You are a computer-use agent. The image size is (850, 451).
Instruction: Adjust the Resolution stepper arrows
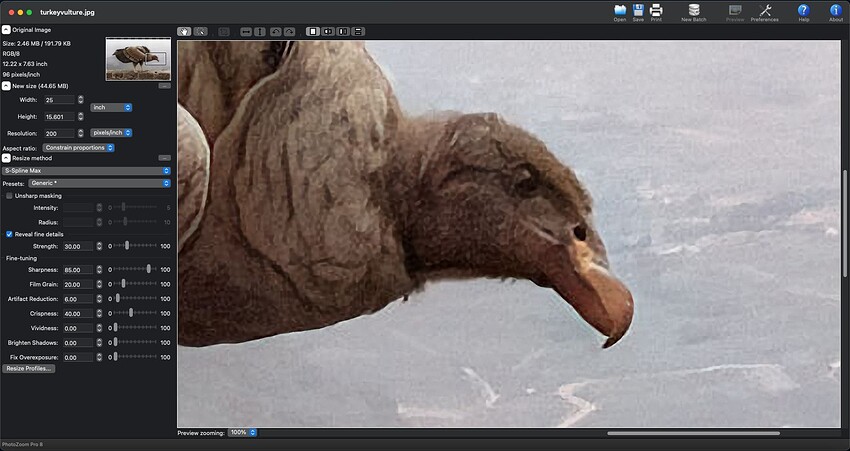click(x=81, y=133)
